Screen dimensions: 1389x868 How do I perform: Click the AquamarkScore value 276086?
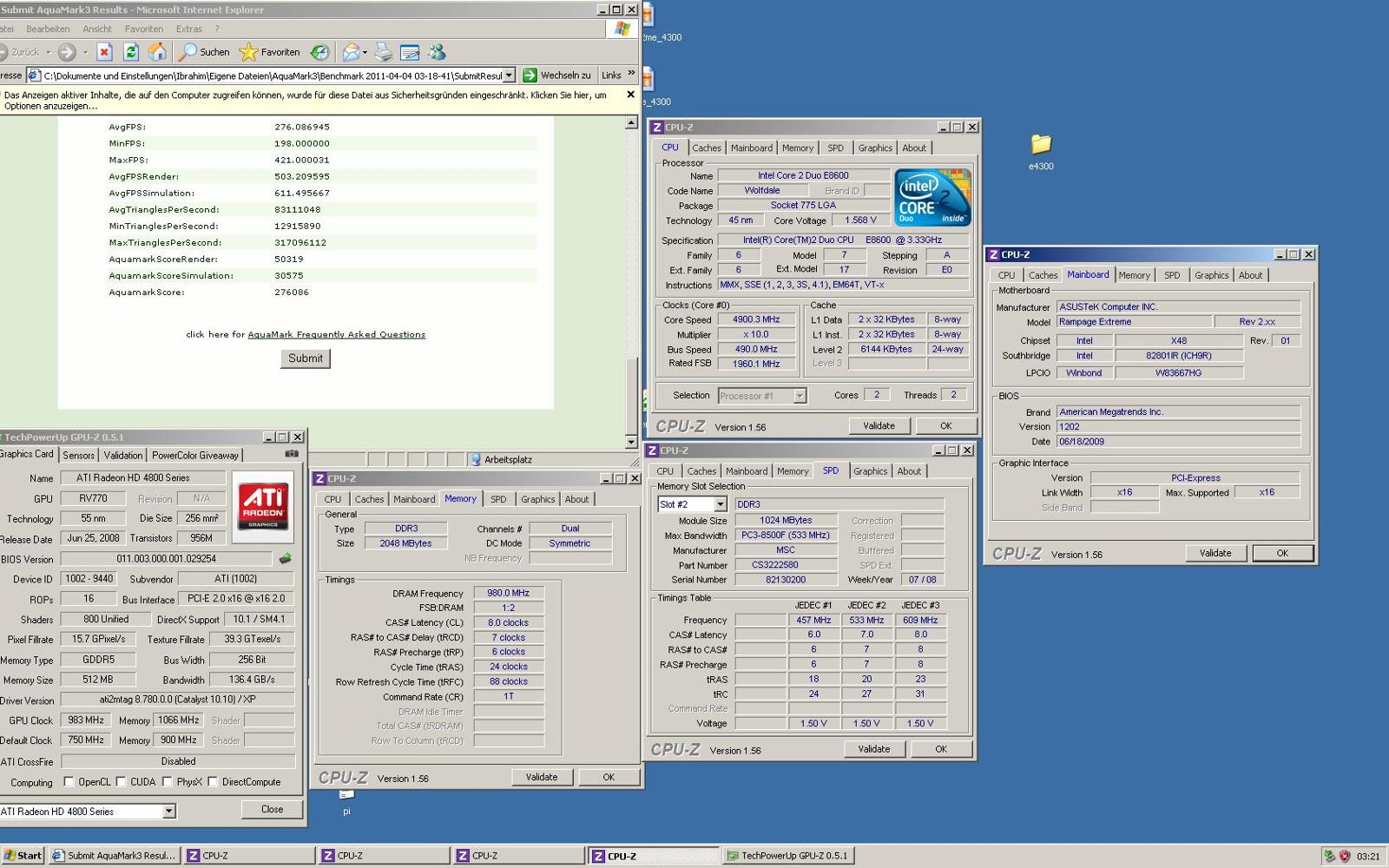click(292, 293)
